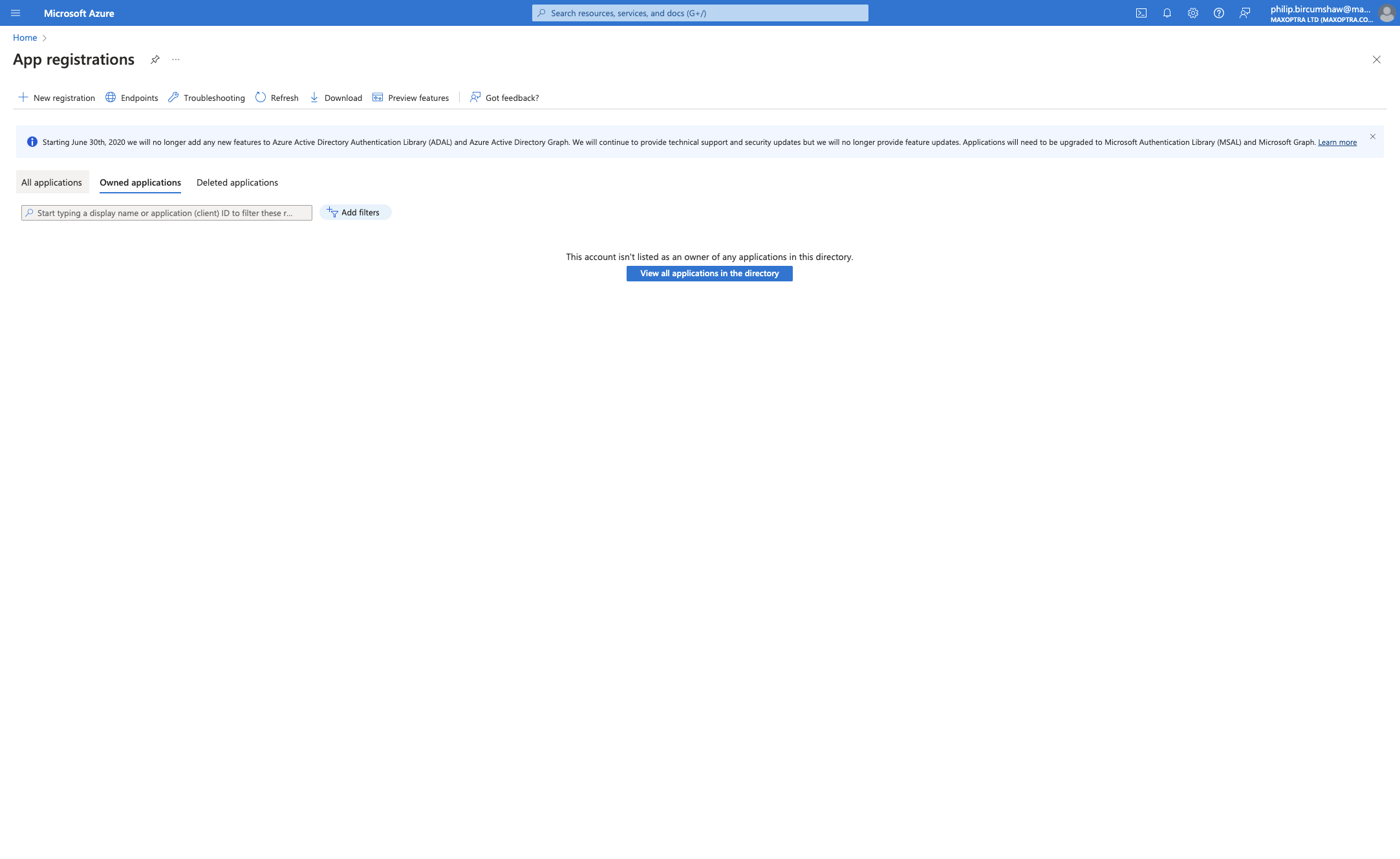Viewport: 1400px width, 859px height.
Task: Download the applications list
Action: pyautogui.click(x=336, y=98)
